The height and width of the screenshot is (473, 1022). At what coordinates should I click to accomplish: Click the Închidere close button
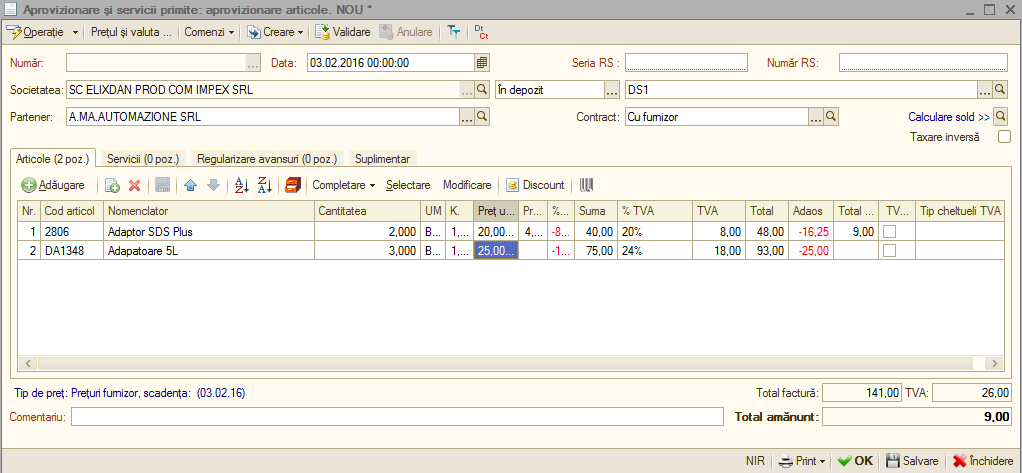(x=982, y=461)
